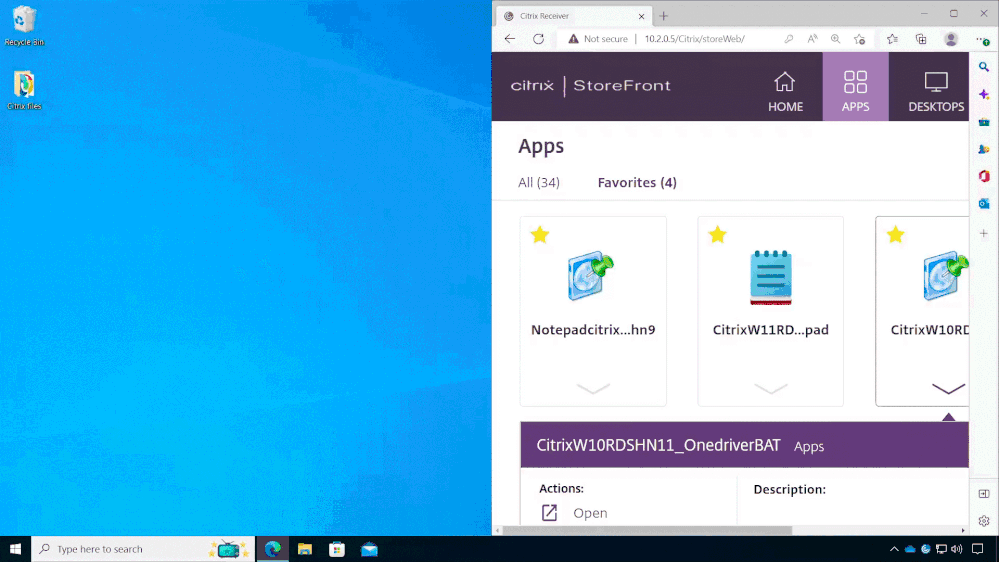Screen dimensions: 999x562
Task: Toggle the star on CitrixW11RD...pad
Action: pyautogui.click(x=717, y=234)
